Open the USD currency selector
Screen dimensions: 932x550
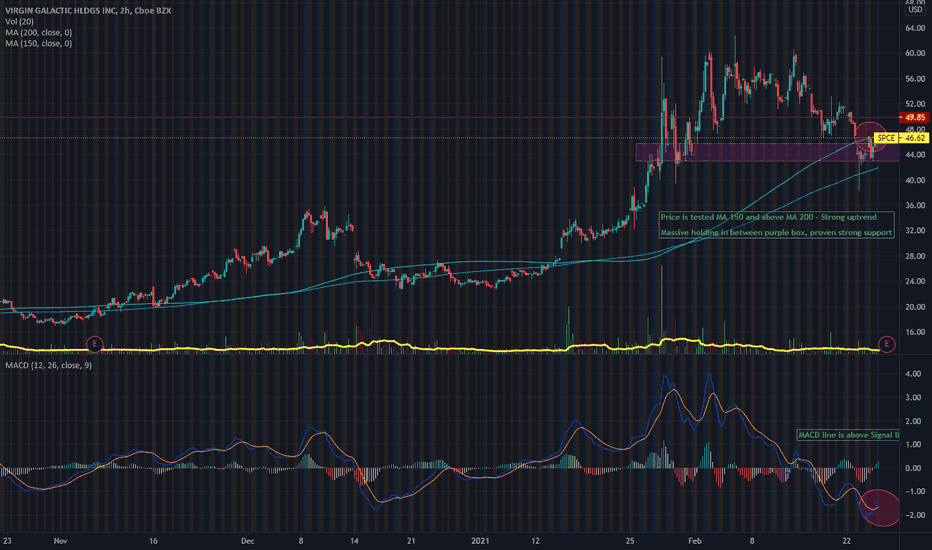(x=915, y=10)
